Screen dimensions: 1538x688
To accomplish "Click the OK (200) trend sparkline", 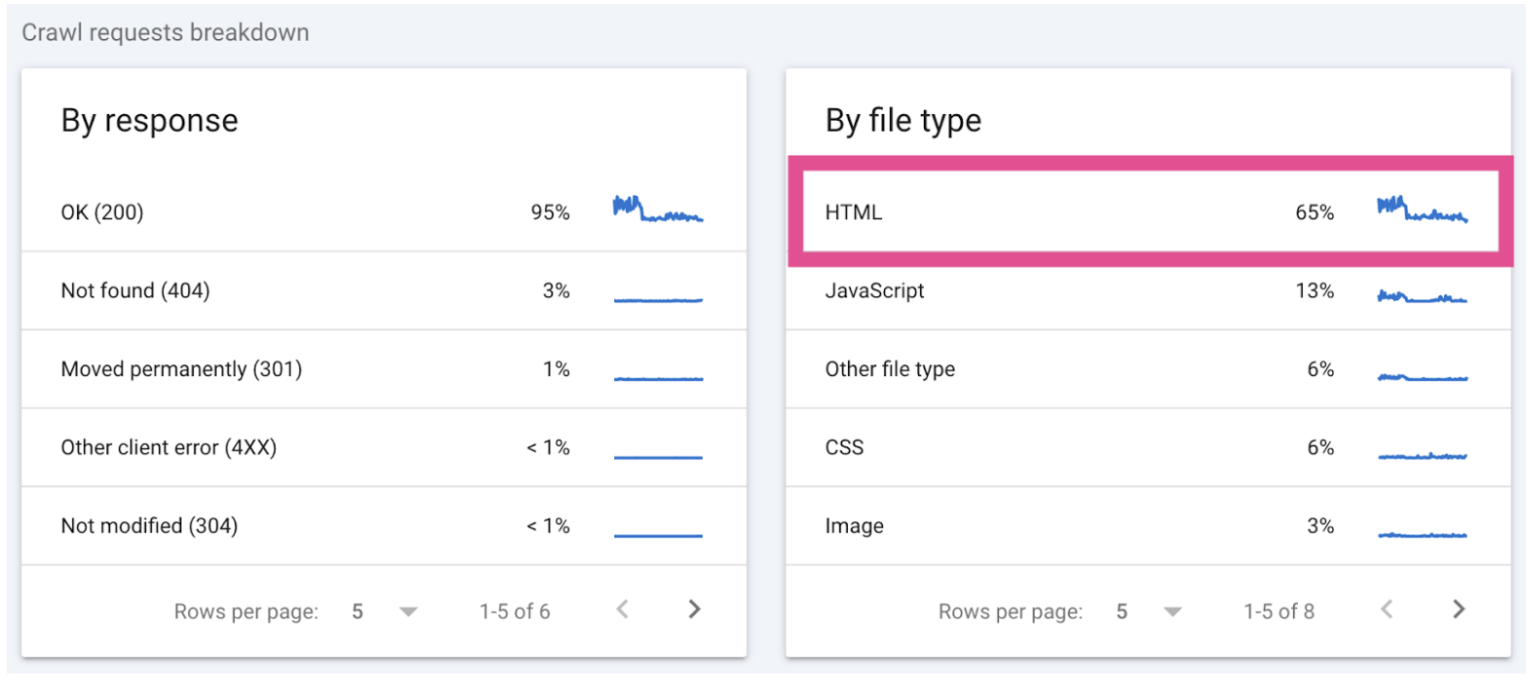I will tap(657, 210).
